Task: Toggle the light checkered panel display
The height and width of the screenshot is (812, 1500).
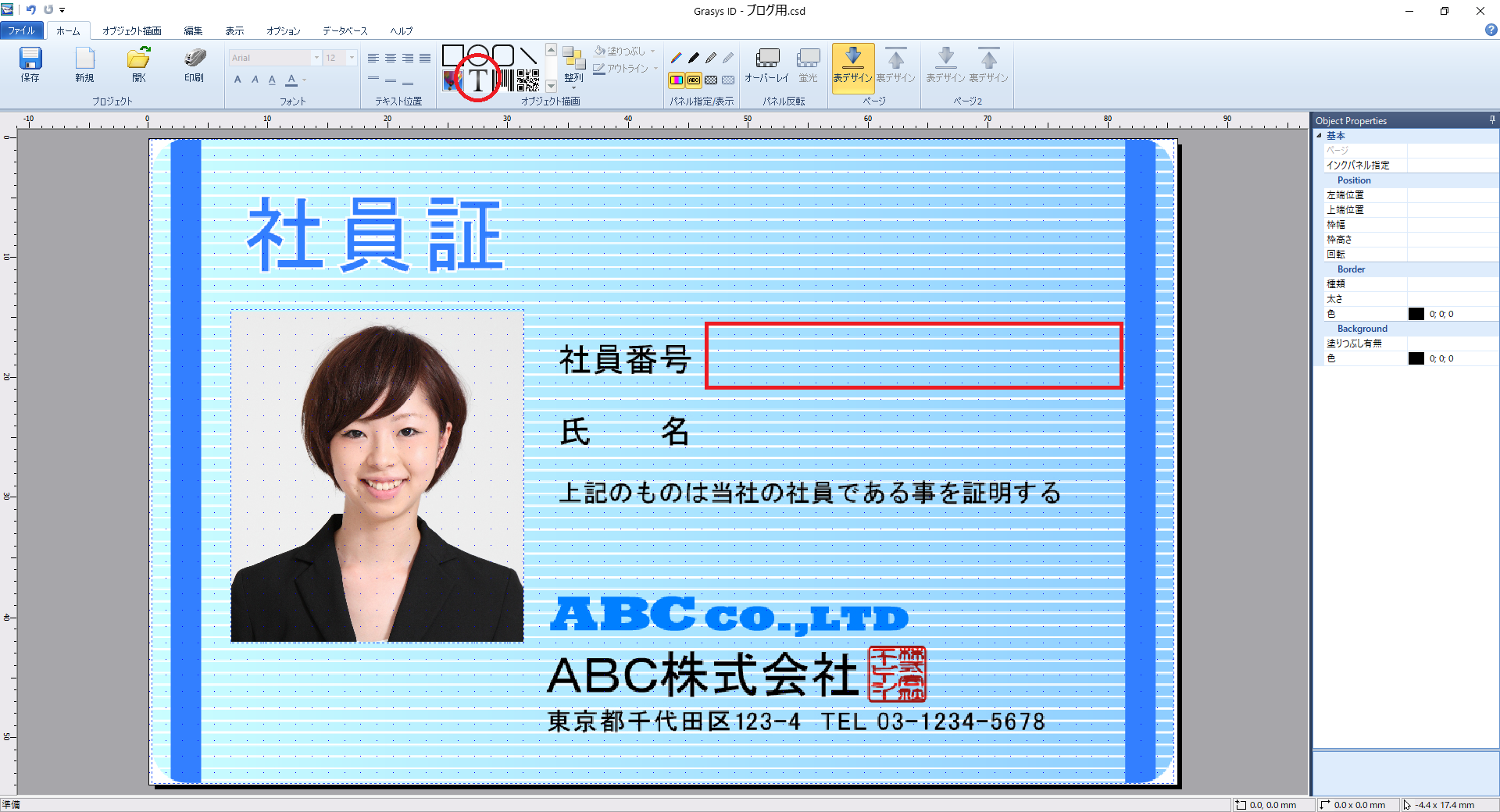Action: (x=728, y=80)
